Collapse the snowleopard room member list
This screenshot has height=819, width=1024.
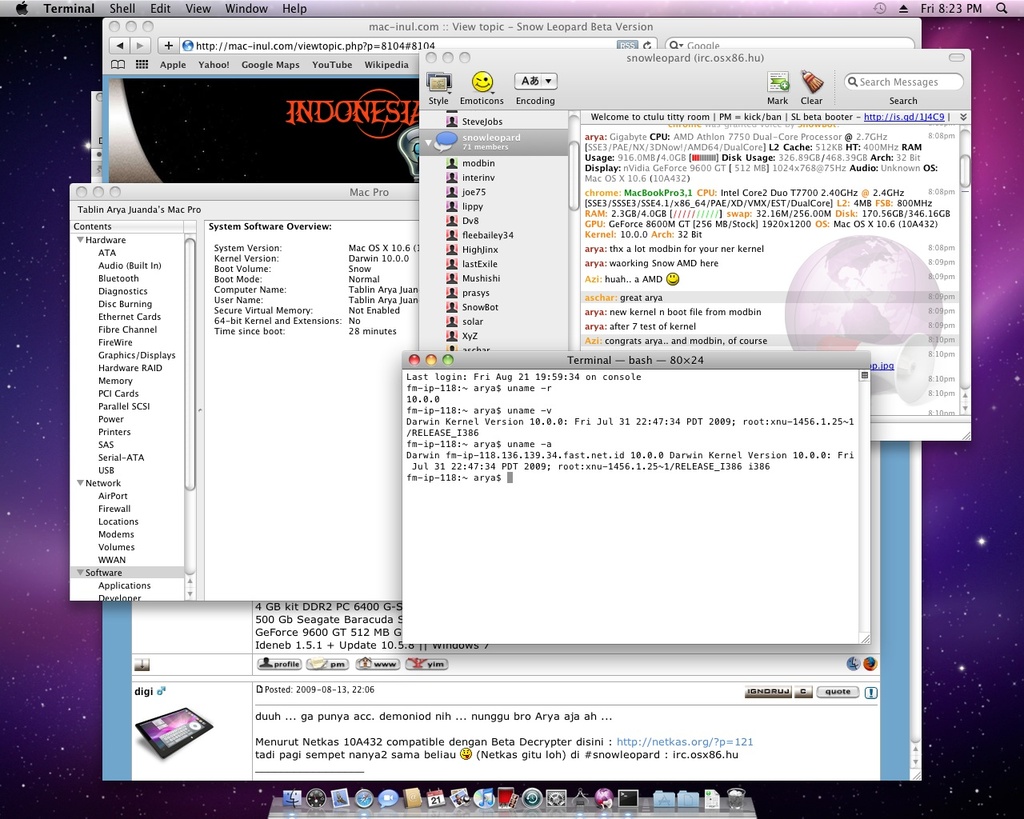(428, 141)
